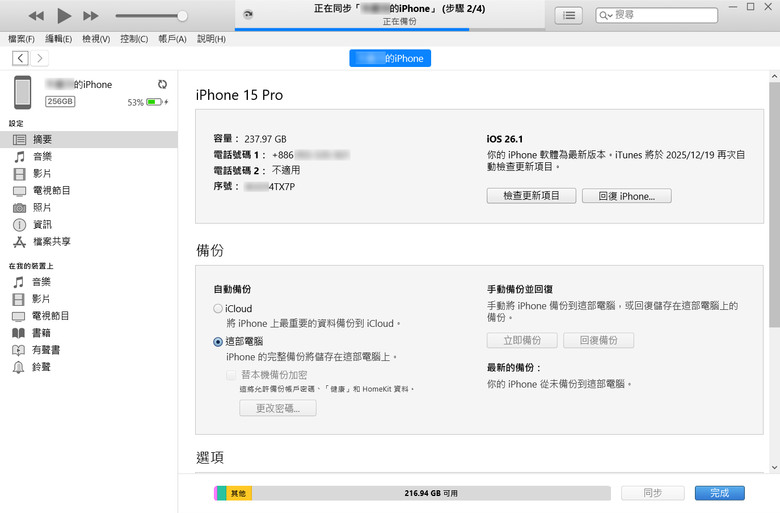The image size is (780, 513).
Task: Click the 216.94 GB 可用 storage bar
Action: tap(431, 493)
